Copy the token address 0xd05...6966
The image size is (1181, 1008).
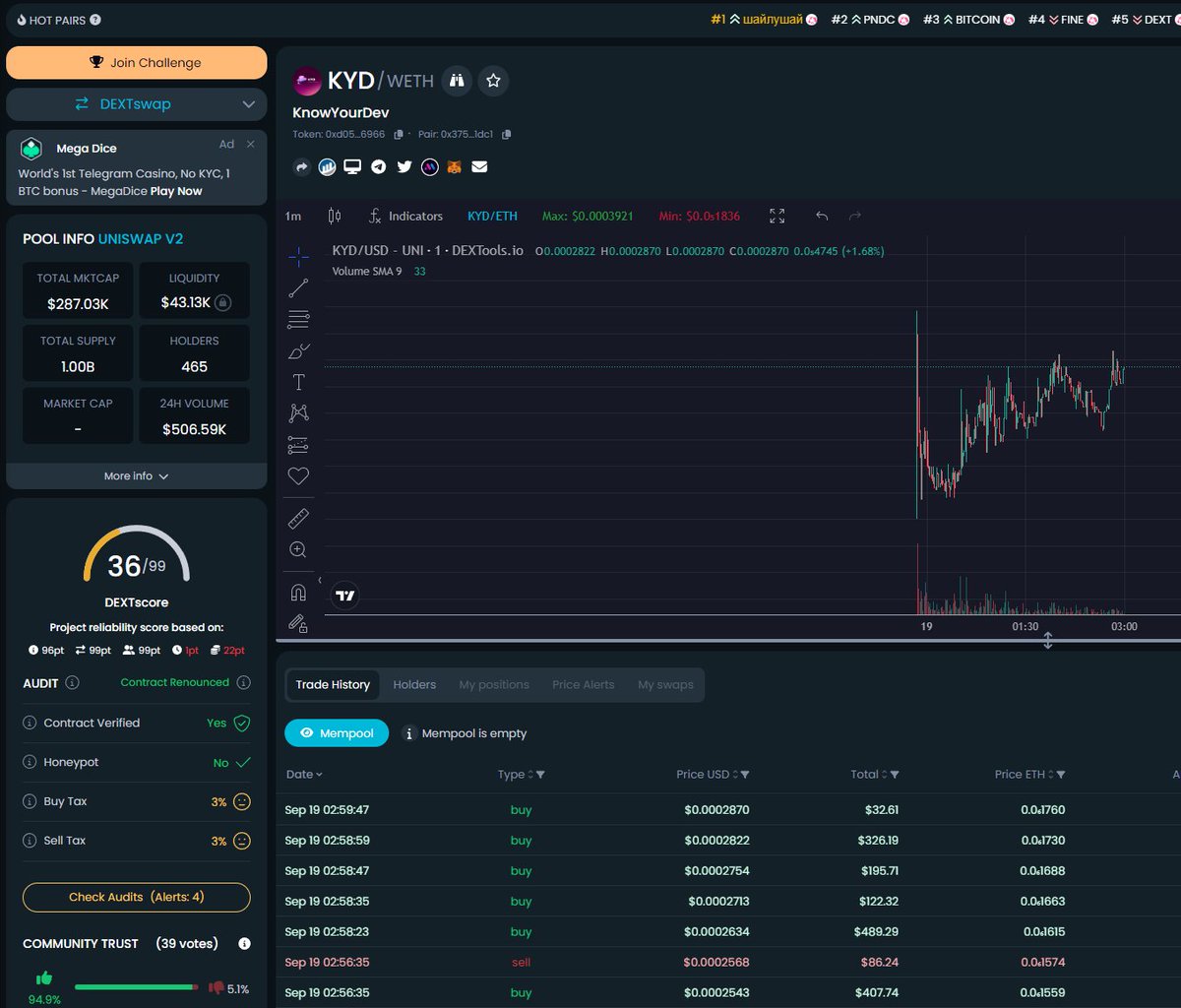pos(399,134)
